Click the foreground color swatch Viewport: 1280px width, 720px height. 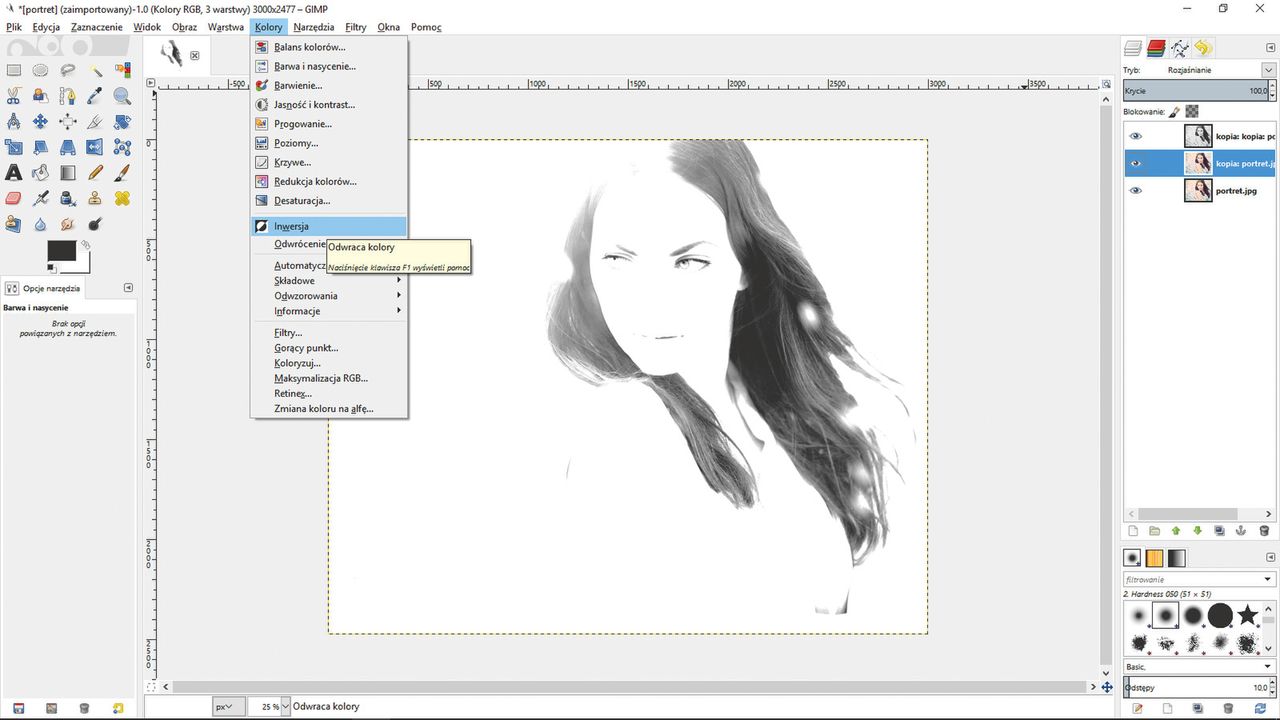click(x=62, y=251)
